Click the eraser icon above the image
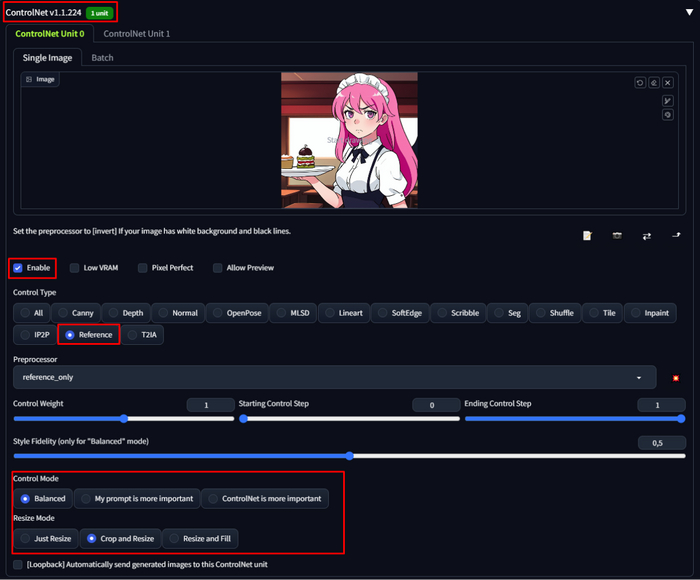 click(654, 83)
